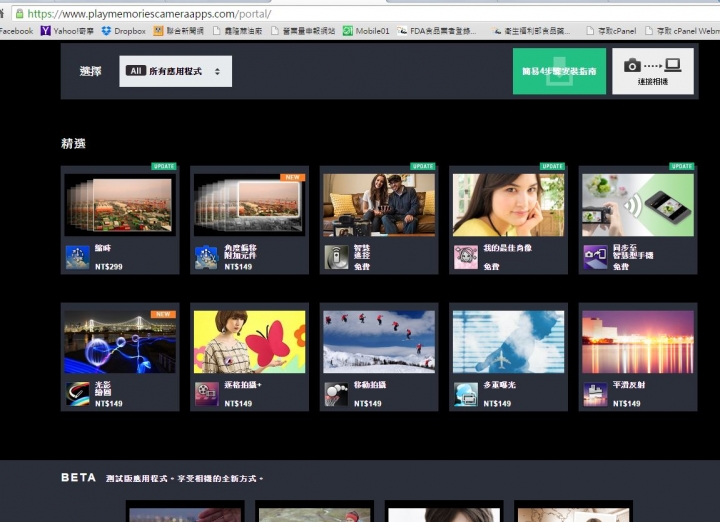Open the 衛生福利部食品 bookmark
Image resolution: width=720 pixels, height=522 pixels.
tap(531, 31)
